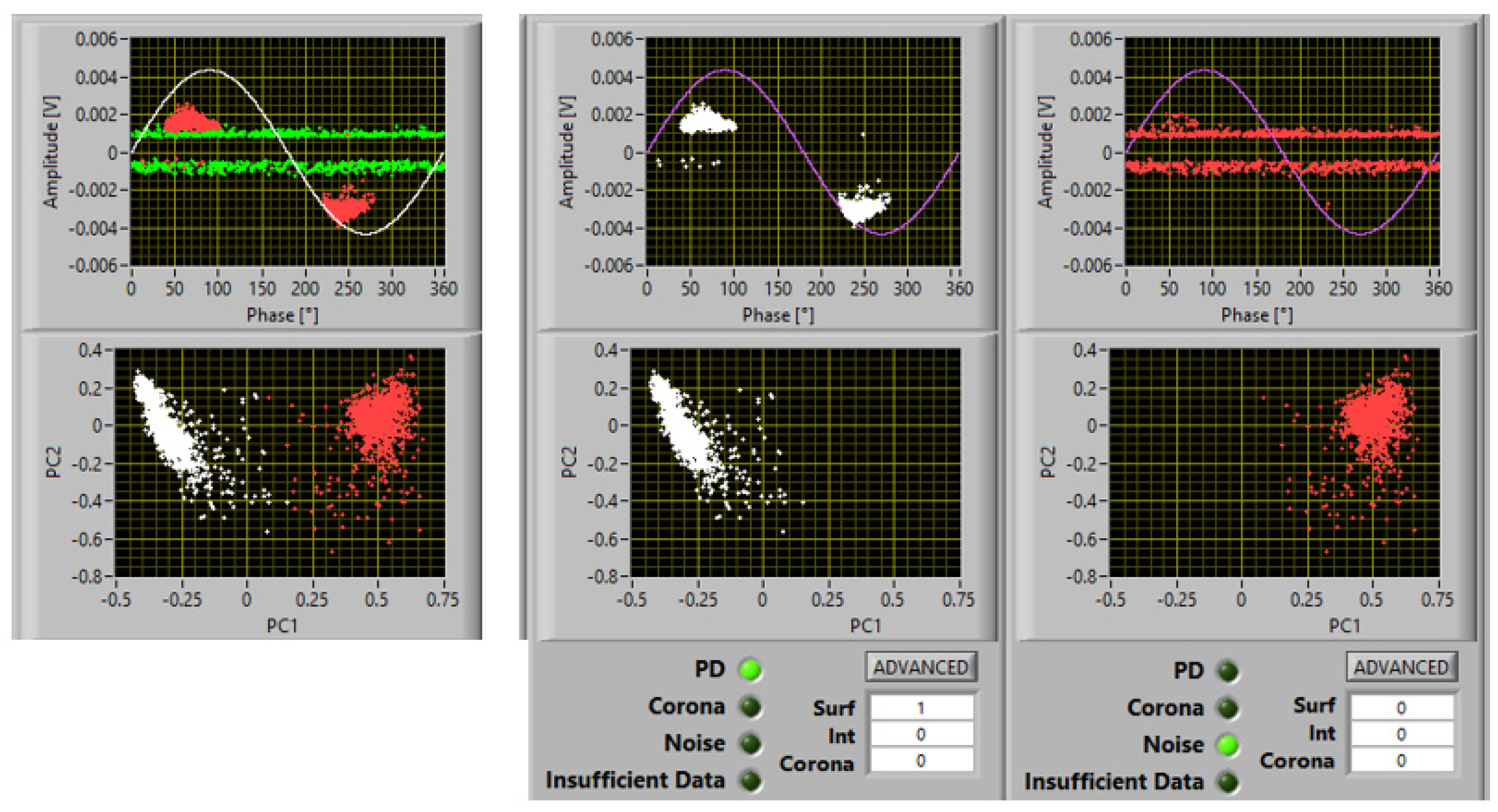Select the Int field in middle panel
This screenshot has height=812, width=1498.
tap(920, 734)
